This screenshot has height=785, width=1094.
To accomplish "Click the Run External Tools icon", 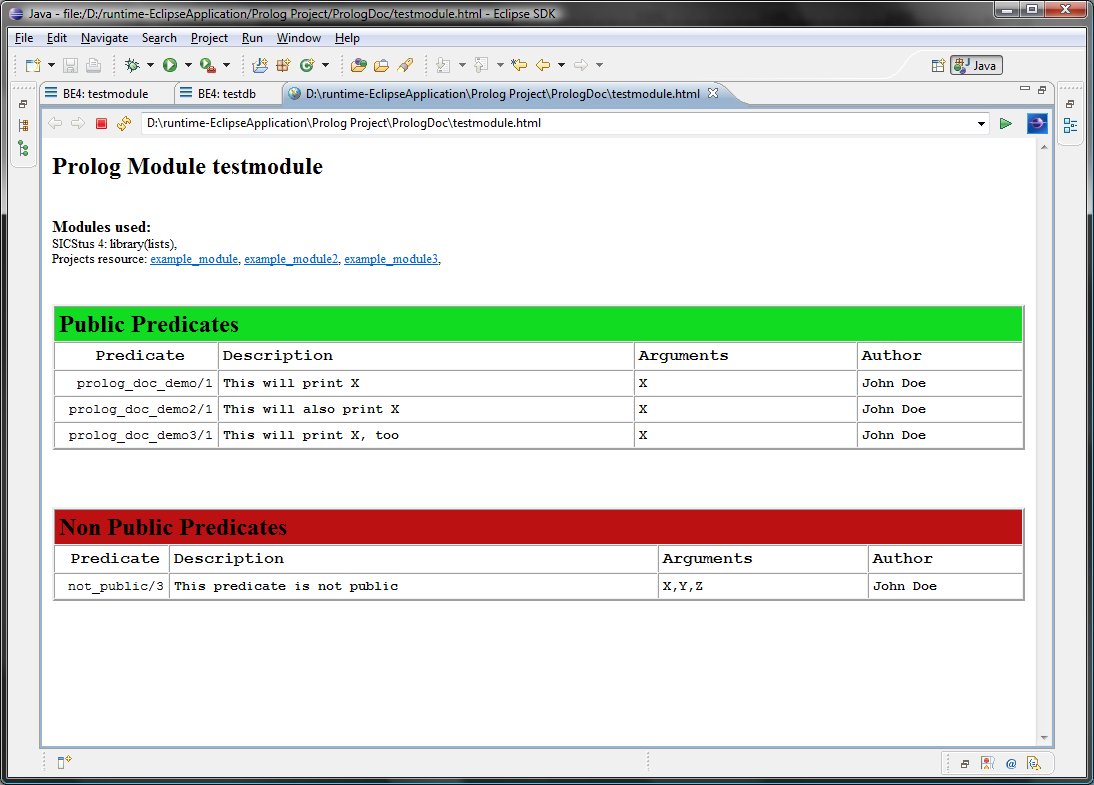I will [x=207, y=65].
